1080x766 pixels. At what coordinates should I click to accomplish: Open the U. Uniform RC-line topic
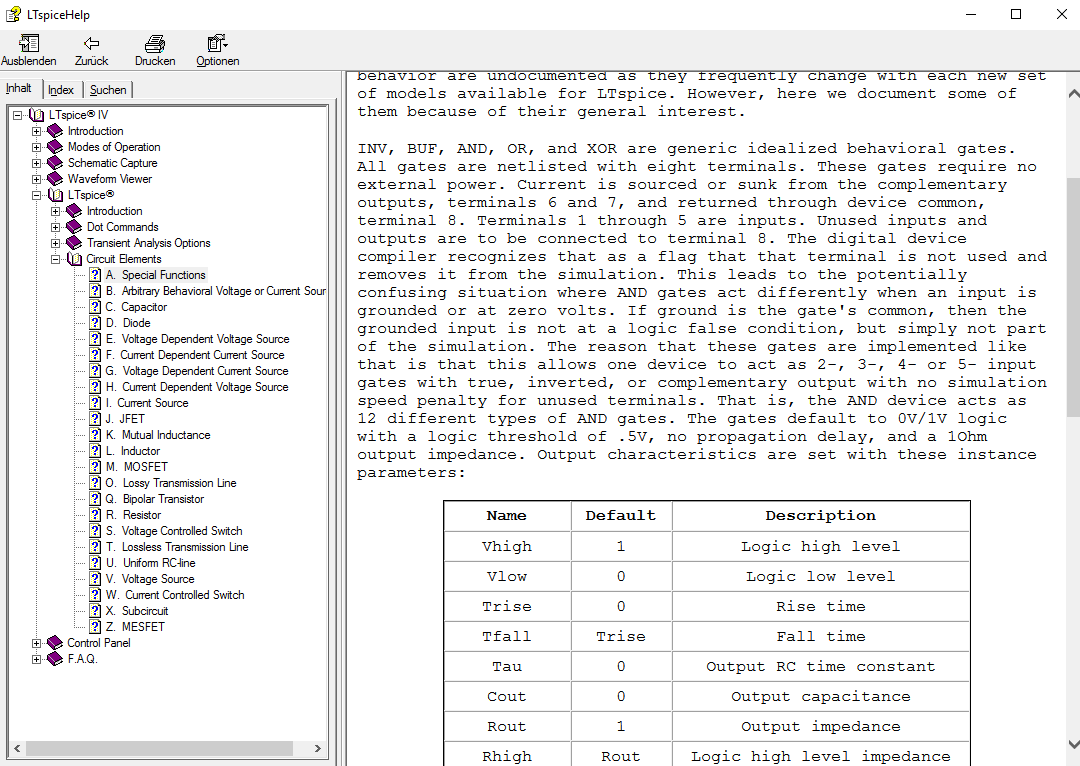point(151,563)
